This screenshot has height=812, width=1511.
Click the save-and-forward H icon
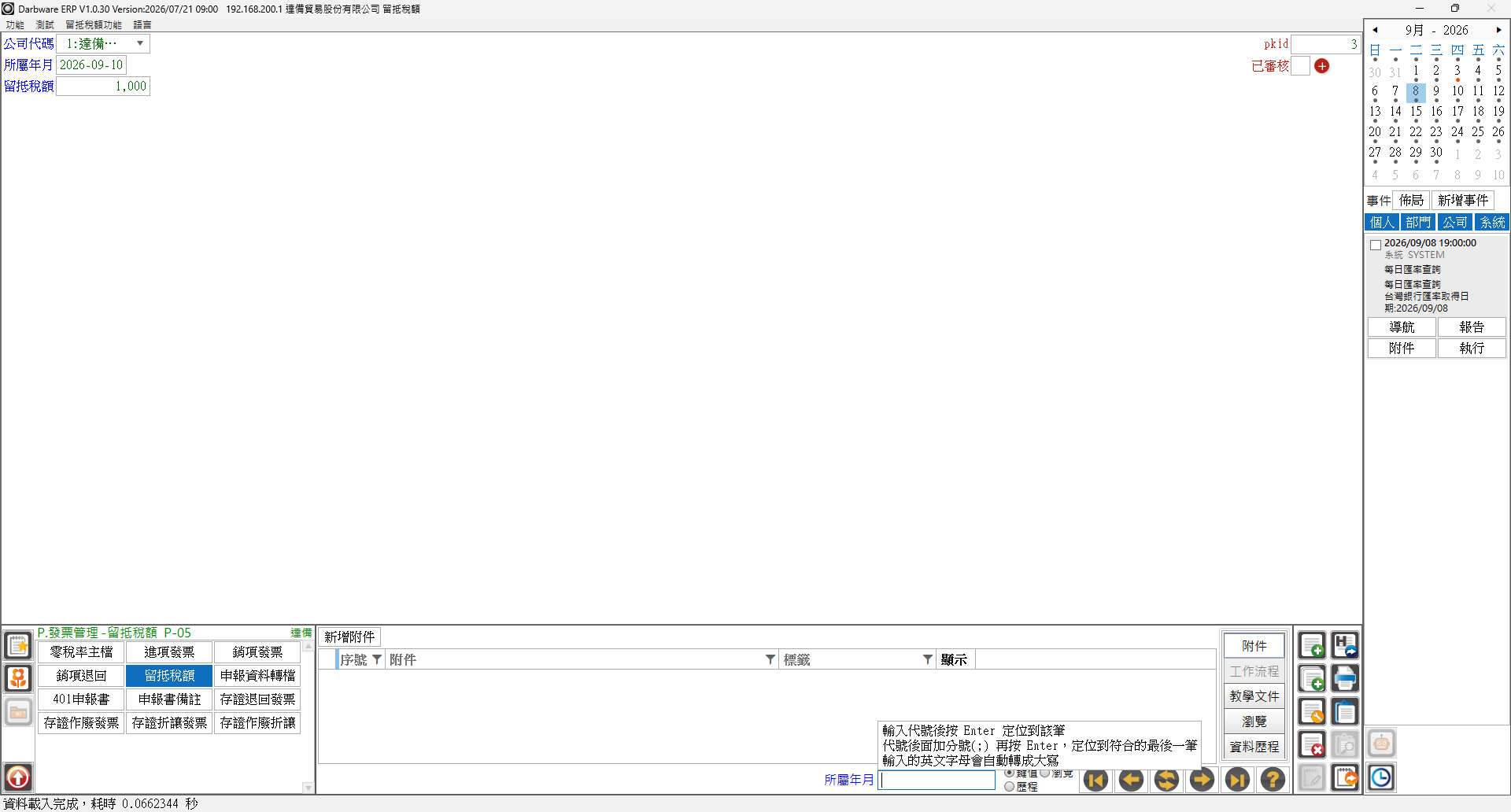coord(1345,646)
